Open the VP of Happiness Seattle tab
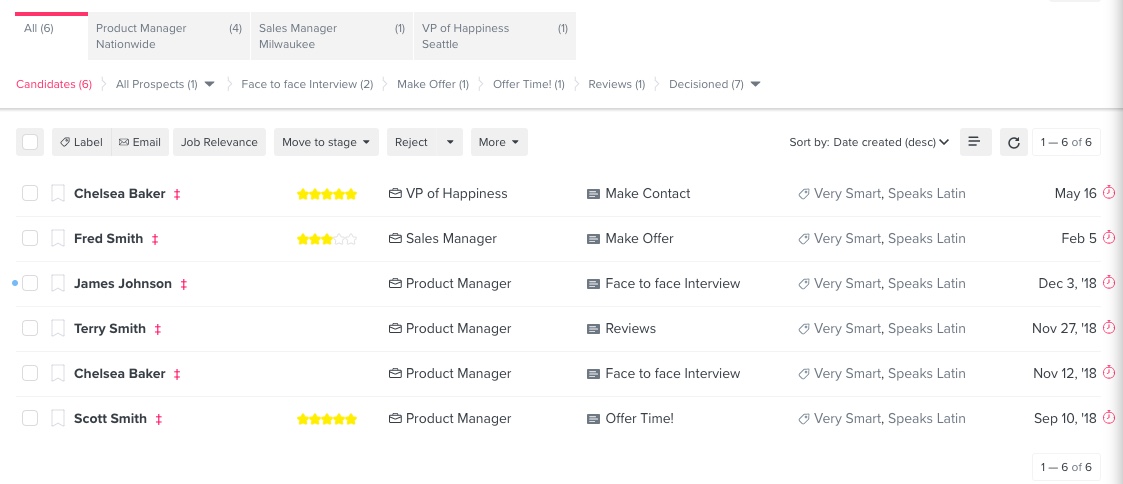Image resolution: width=1123 pixels, height=484 pixels. (494, 36)
